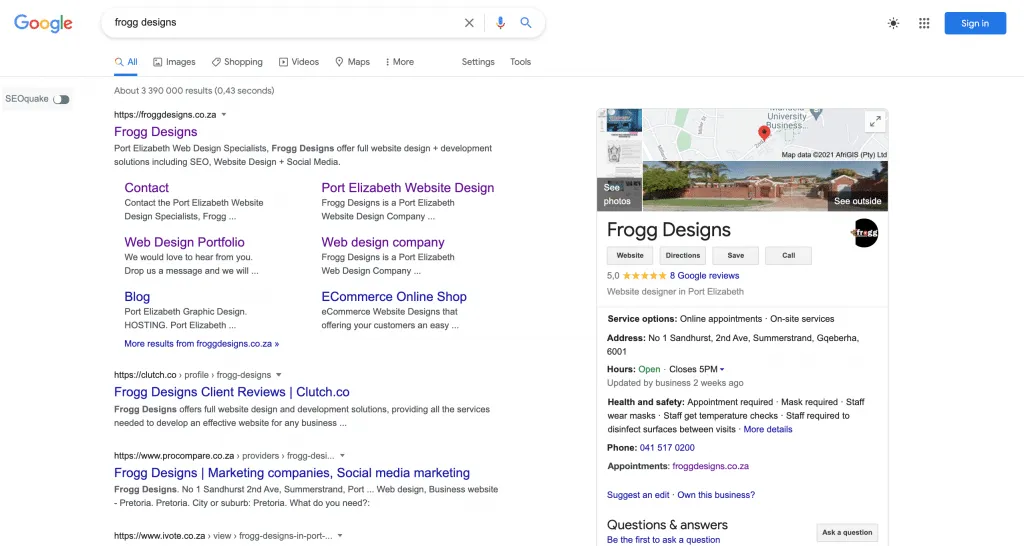The height and width of the screenshot is (546, 1024).
Task: Open the Web design company sitelink
Action: [383, 242]
